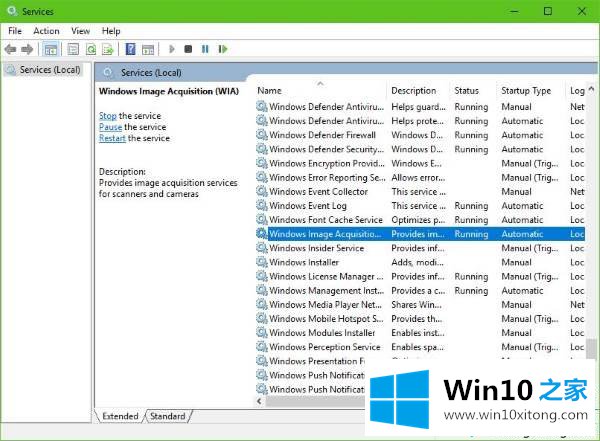The height and width of the screenshot is (441, 600).
Task: Click the Helps prote... description cell
Action: pos(417,121)
